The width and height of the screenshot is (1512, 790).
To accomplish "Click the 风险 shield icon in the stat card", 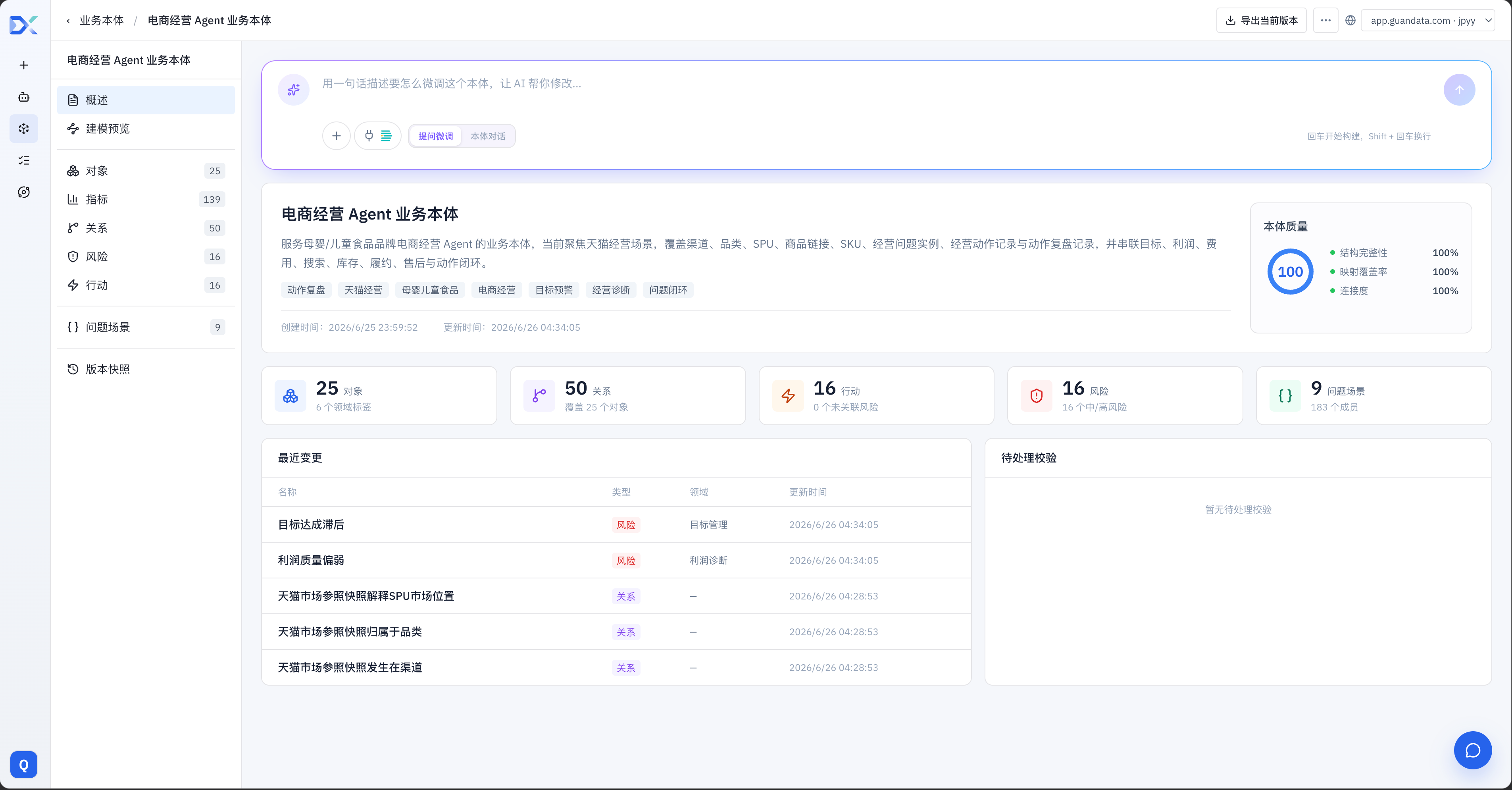I will (x=1037, y=396).
